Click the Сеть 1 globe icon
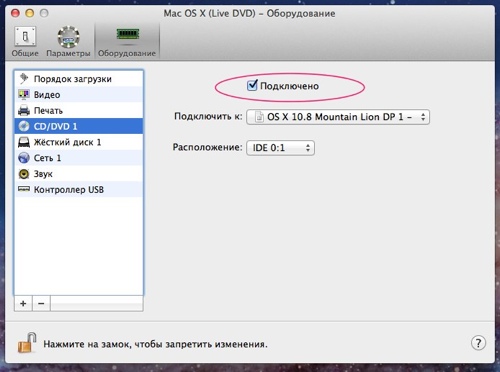The image size is (500, 372). [24, 158]
